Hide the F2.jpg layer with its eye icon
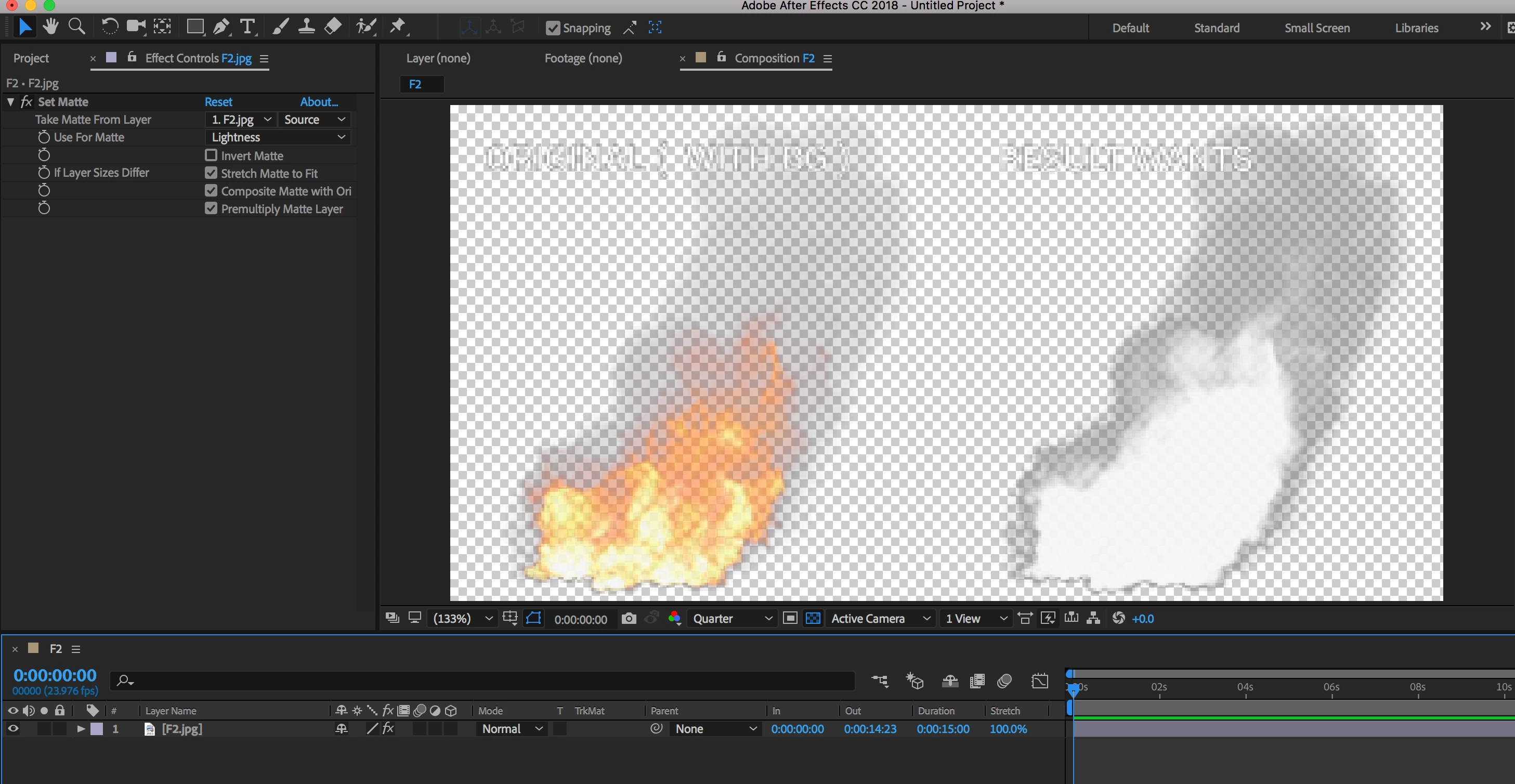The image size is (1515, 784). (x=13, y=729)
